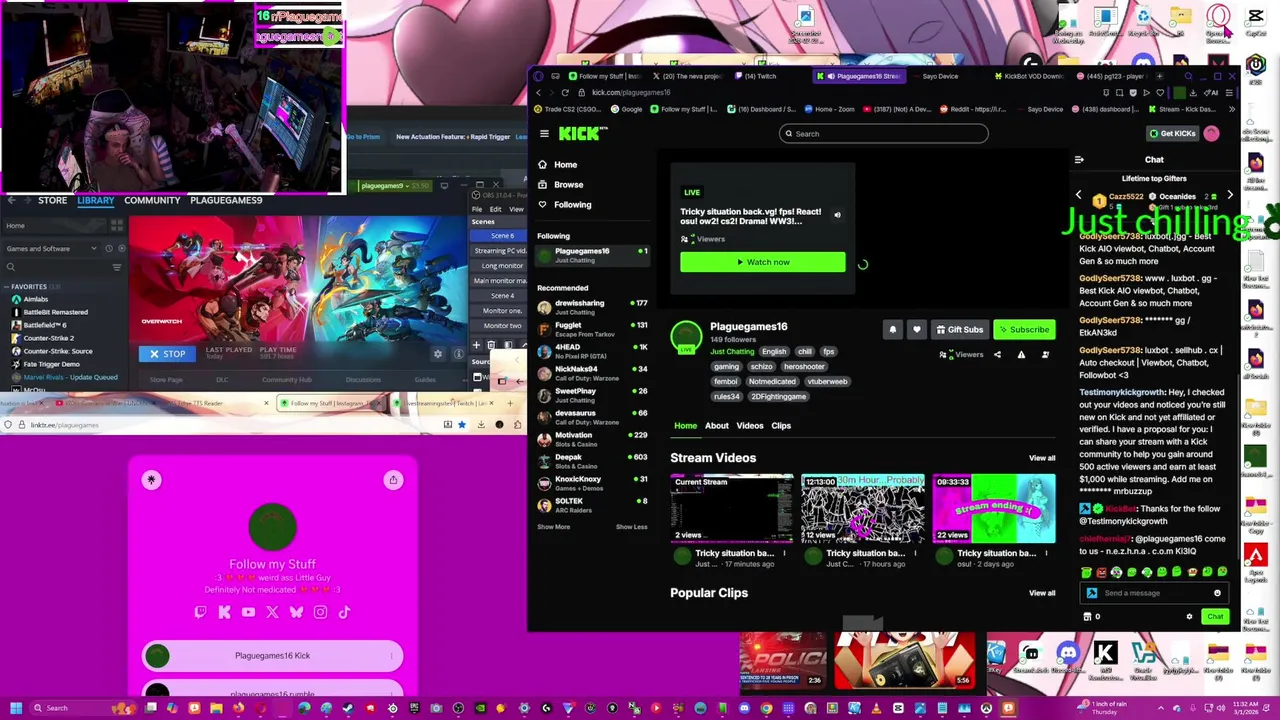Viewport: 1280px width, 720px height.
Task: Click the report warning triangle icon
Action: tap(1021, 355)
